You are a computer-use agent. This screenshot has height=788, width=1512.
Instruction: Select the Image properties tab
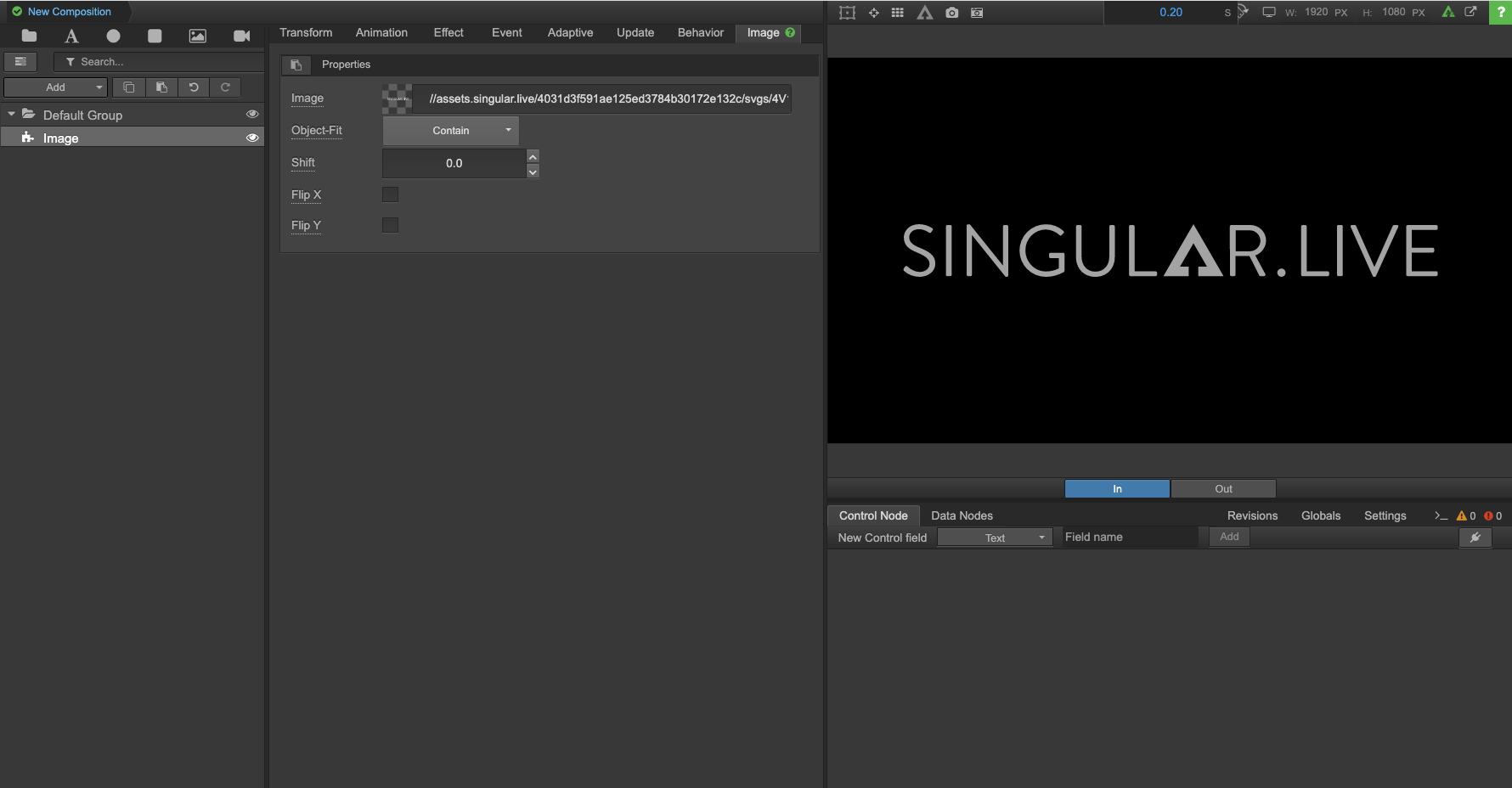tap(770, 33)
